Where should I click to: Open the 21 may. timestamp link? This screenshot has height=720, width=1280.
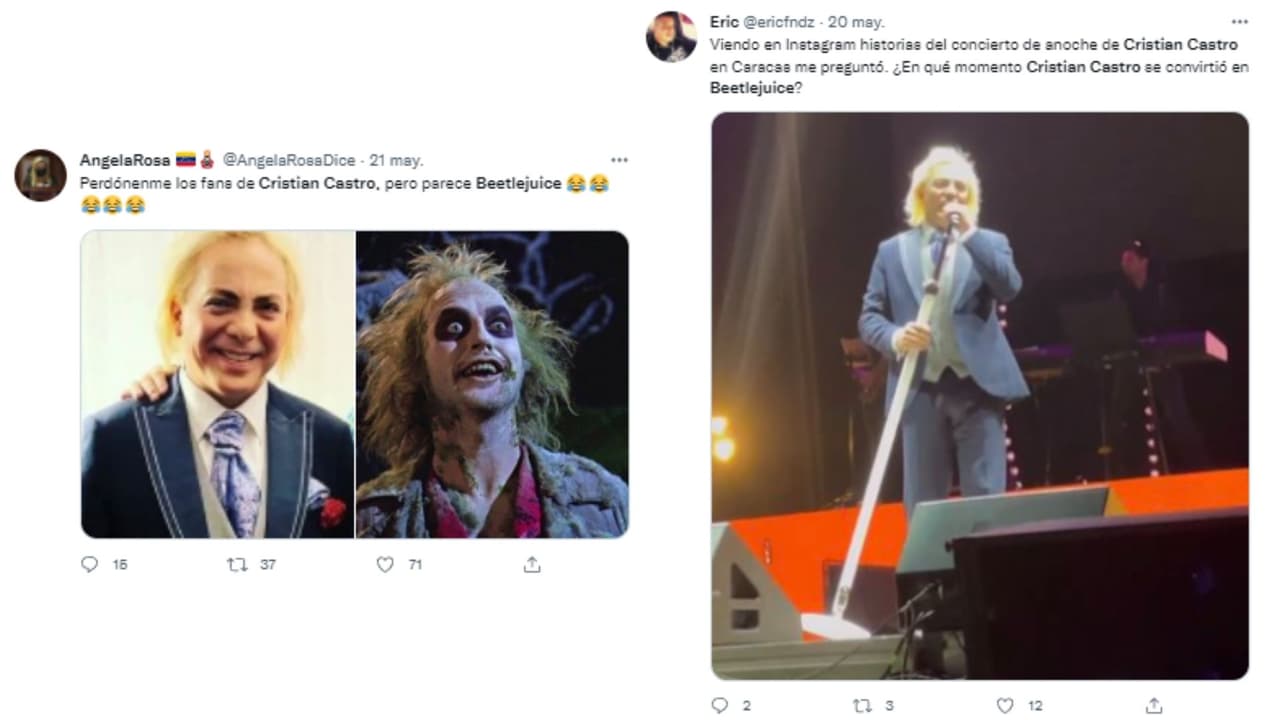397,160
